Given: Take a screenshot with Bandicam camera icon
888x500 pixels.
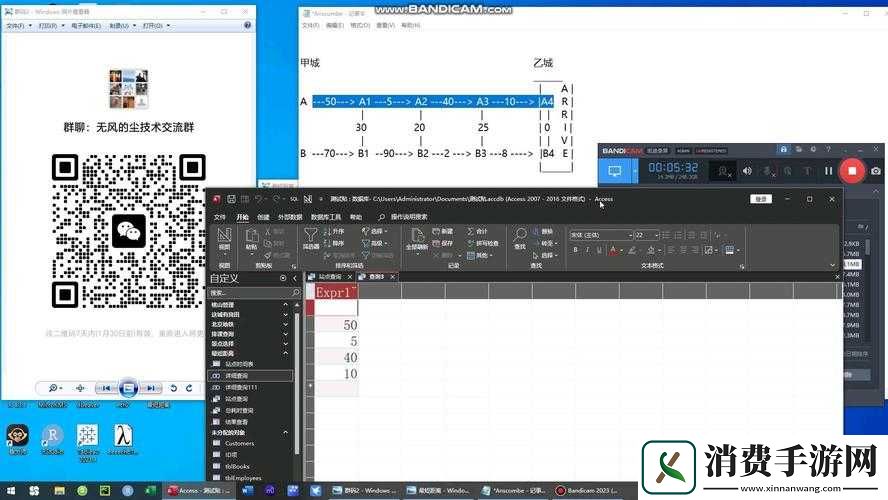Looking at the screenshot, I should tap(876, 171).
